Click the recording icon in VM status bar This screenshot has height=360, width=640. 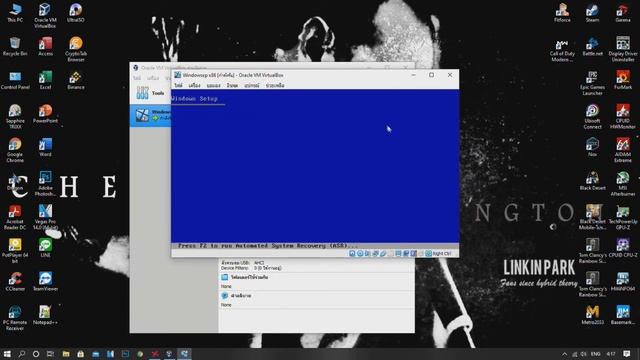coord(406,253)
